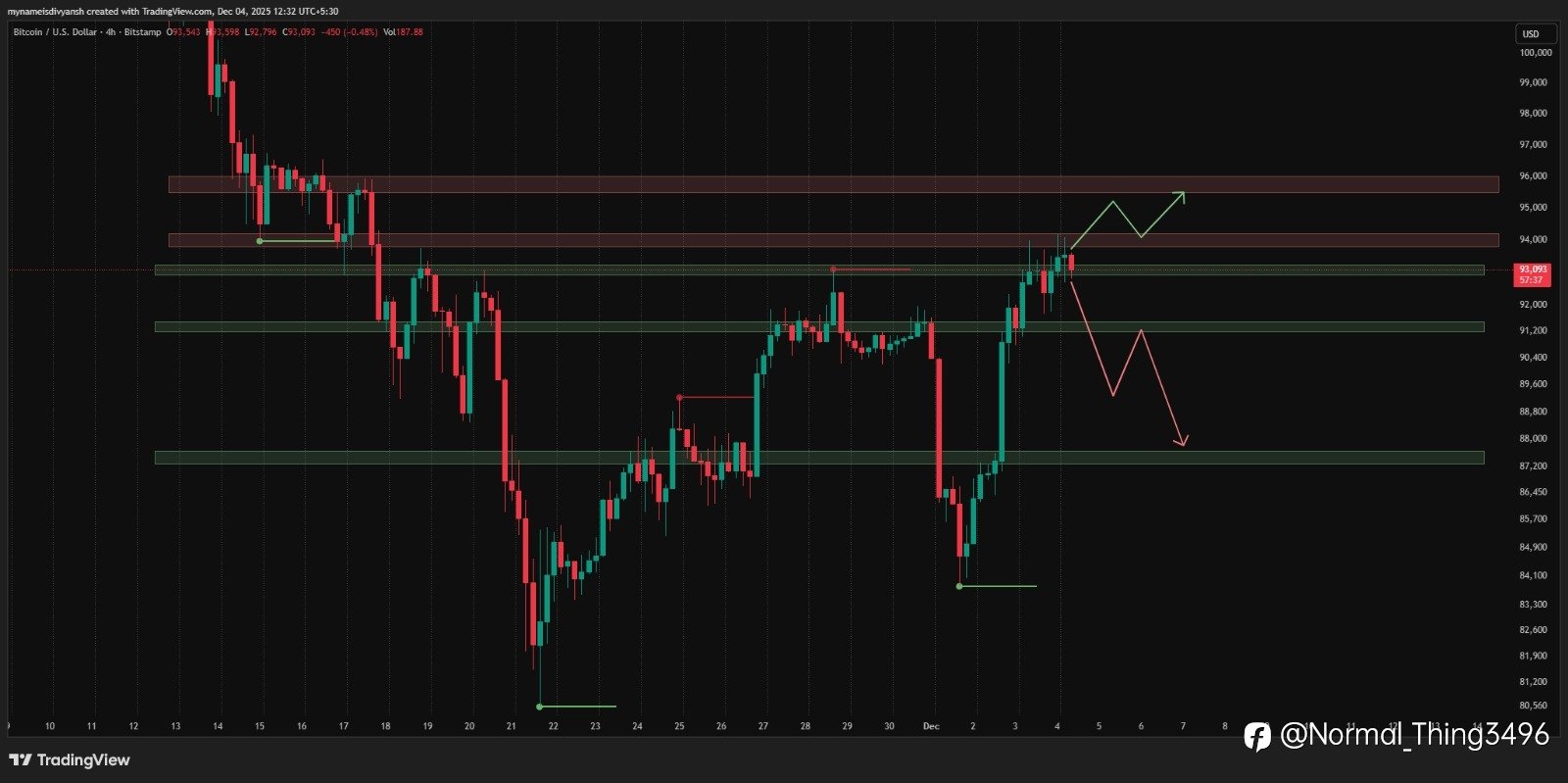Click the 81,200 price axis label
Image resolution: width=1568 pixels, height=783 pixels.
tap(1534, 681)
